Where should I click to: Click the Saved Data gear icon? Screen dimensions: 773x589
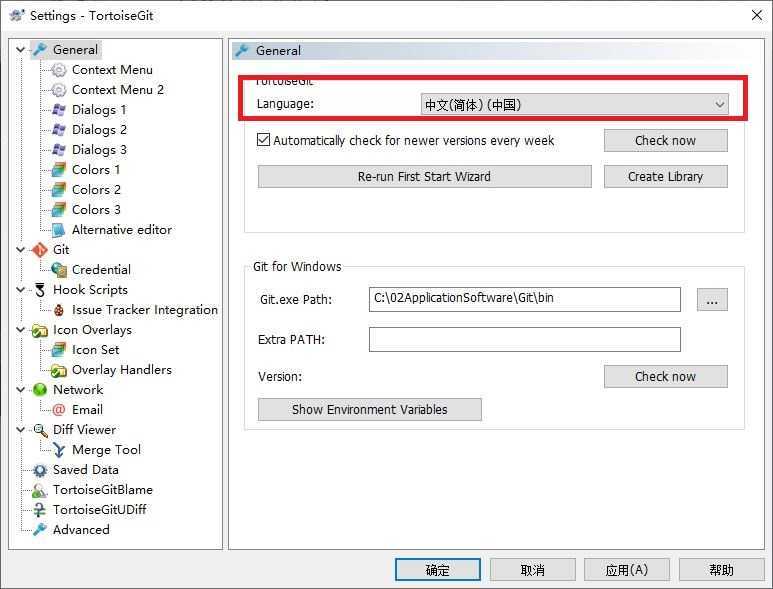click(x=39, y=470)
